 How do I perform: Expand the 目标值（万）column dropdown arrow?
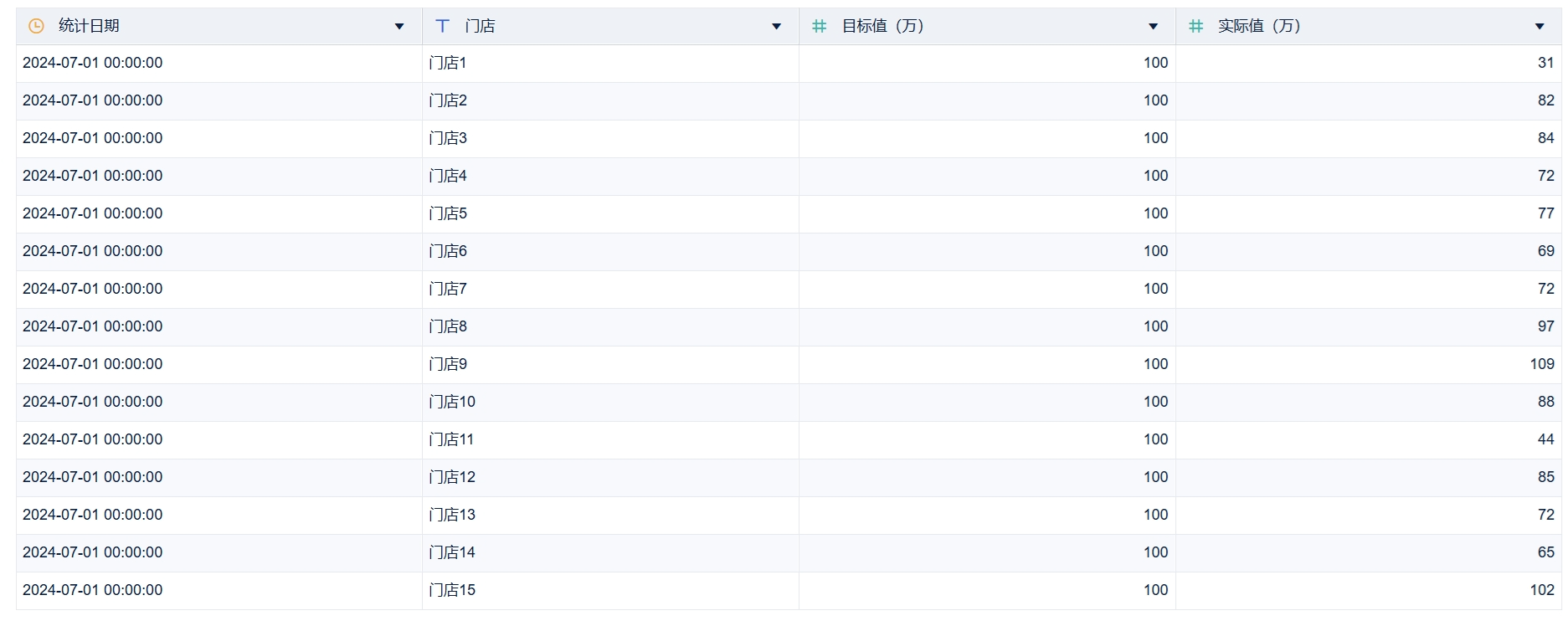click(x=1153, y=27)
